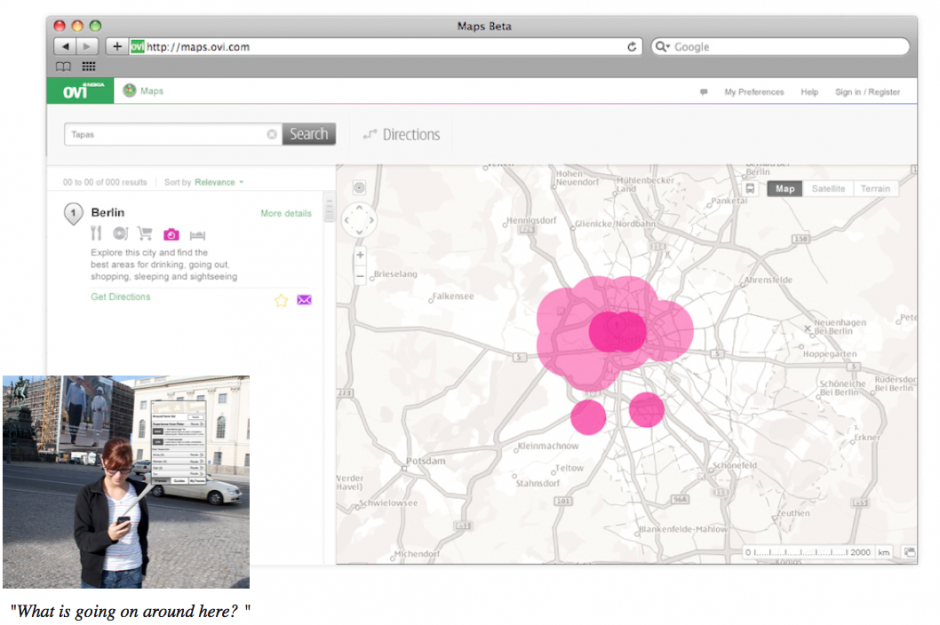Image resolution: width=940 pixels, height=625 pixels.
Task: Click Sign in / Register
Action: (x=867, y=92)
